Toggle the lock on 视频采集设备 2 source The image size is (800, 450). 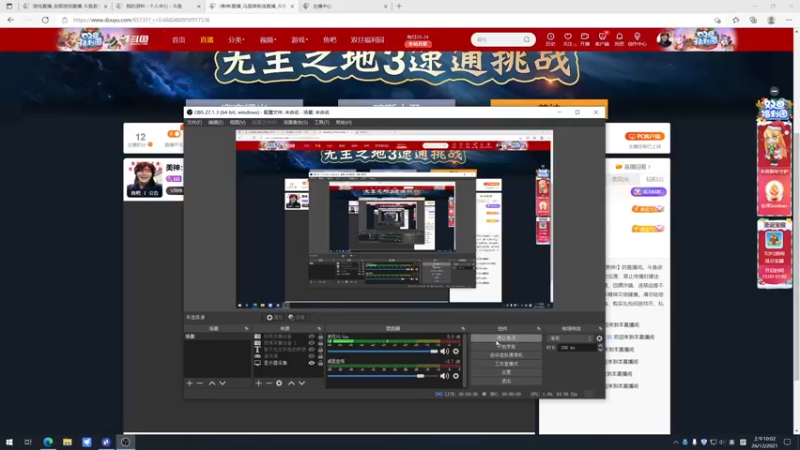[x=320, y=343]
